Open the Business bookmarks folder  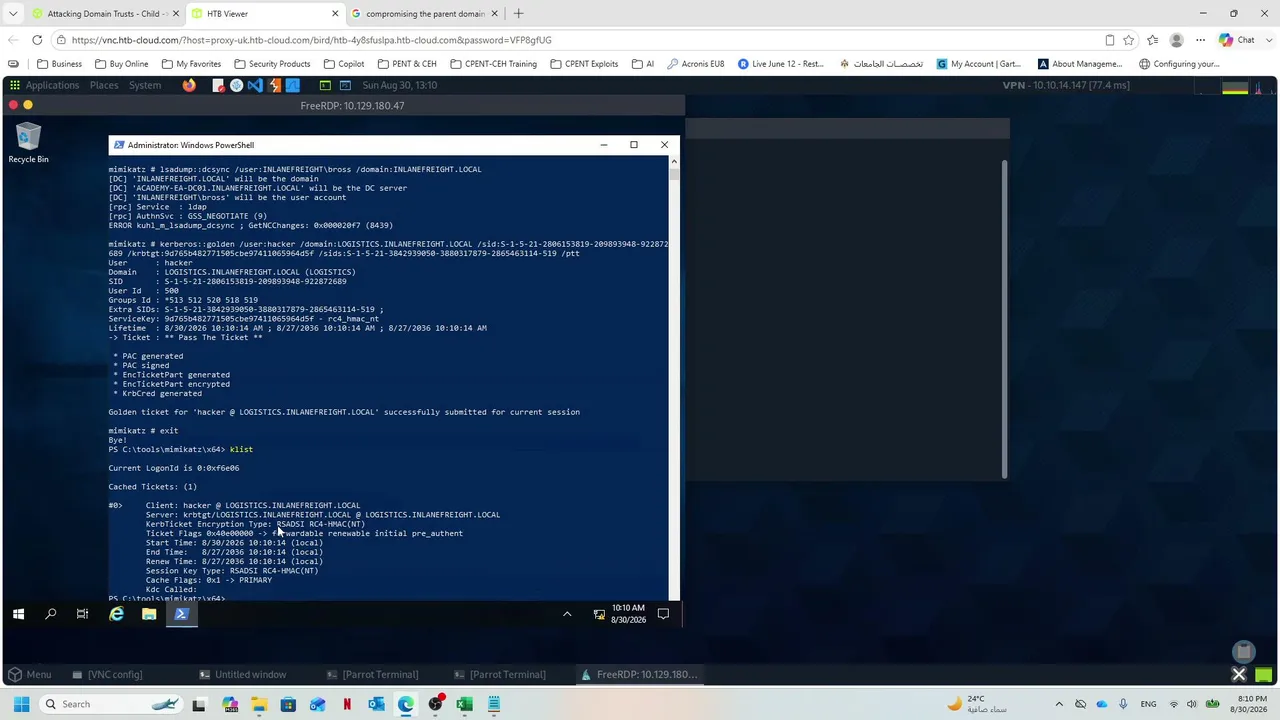(60, 64)
